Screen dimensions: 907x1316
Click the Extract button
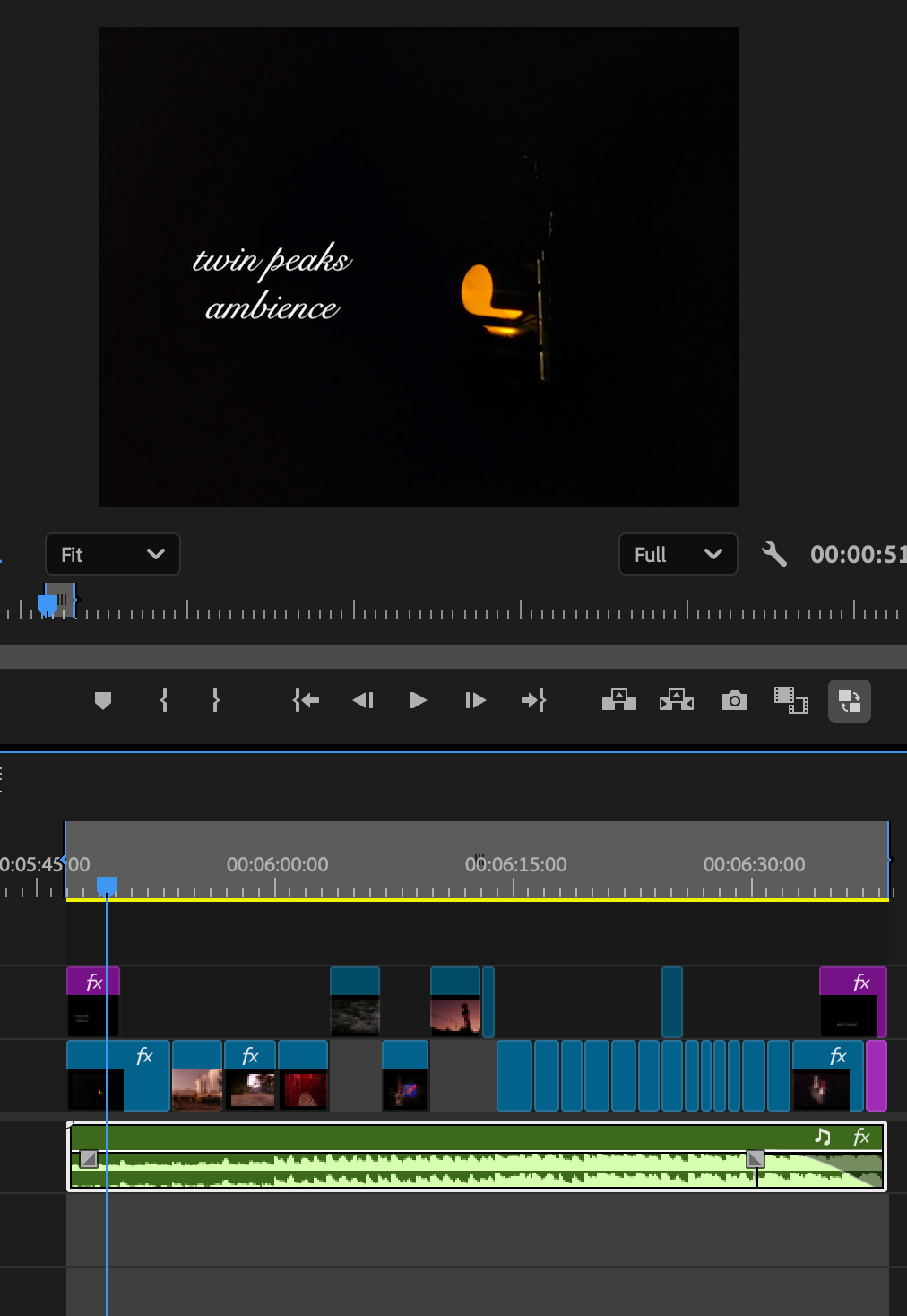[677, 700]
